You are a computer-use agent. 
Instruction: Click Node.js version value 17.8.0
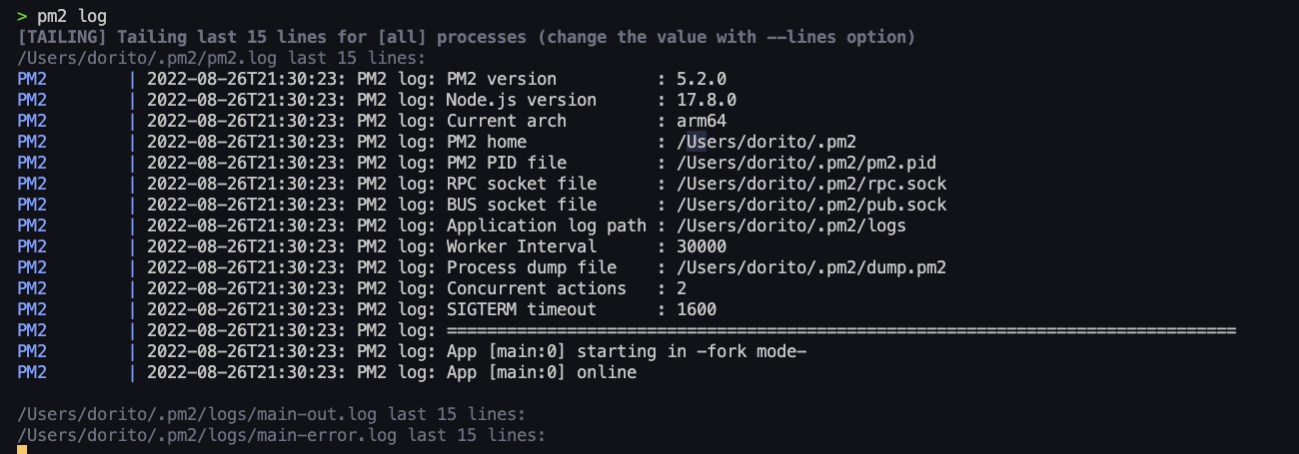(706, 100)
